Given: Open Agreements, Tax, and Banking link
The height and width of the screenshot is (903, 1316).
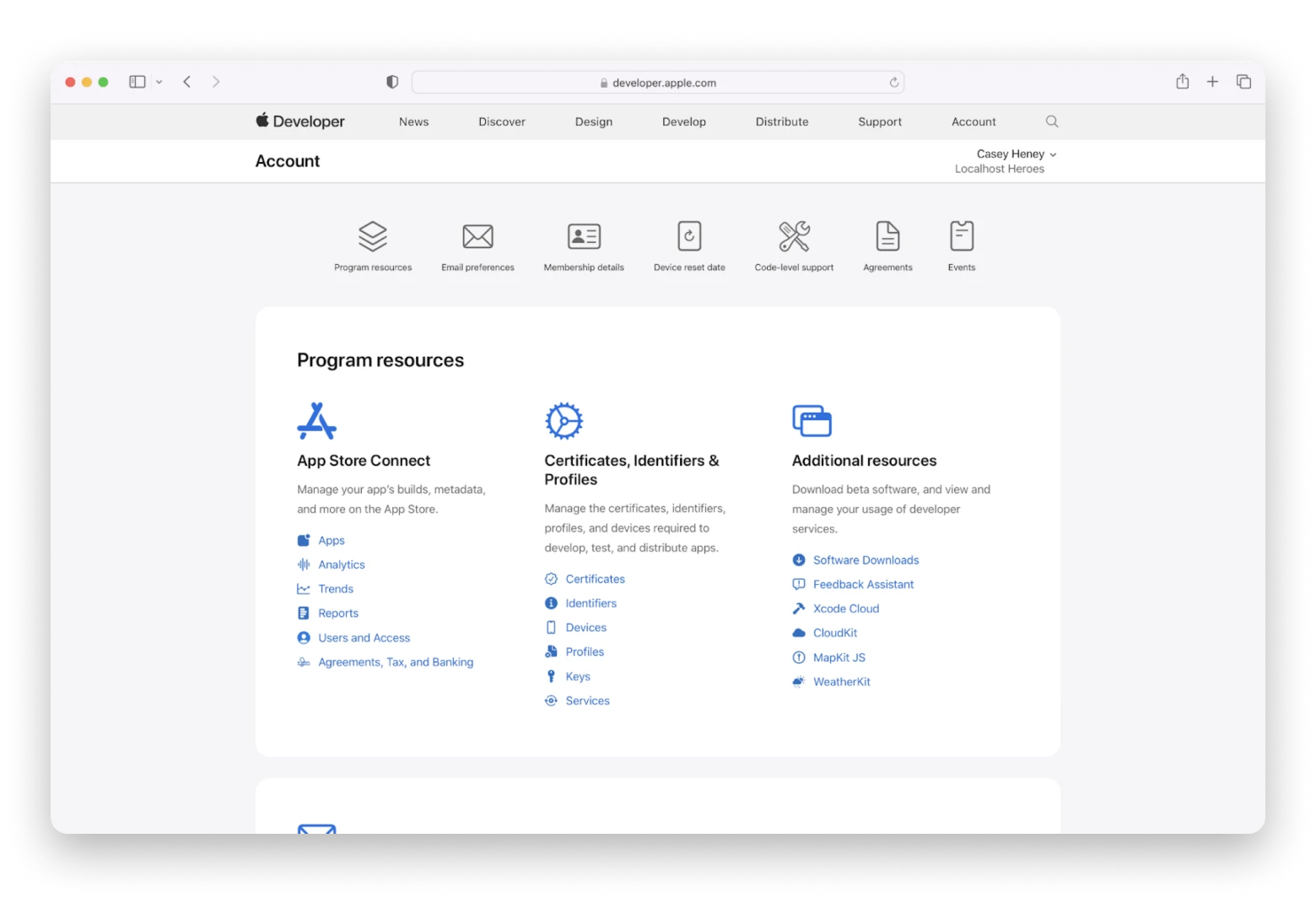Looking at the screenshot, I should click(396, 662).
